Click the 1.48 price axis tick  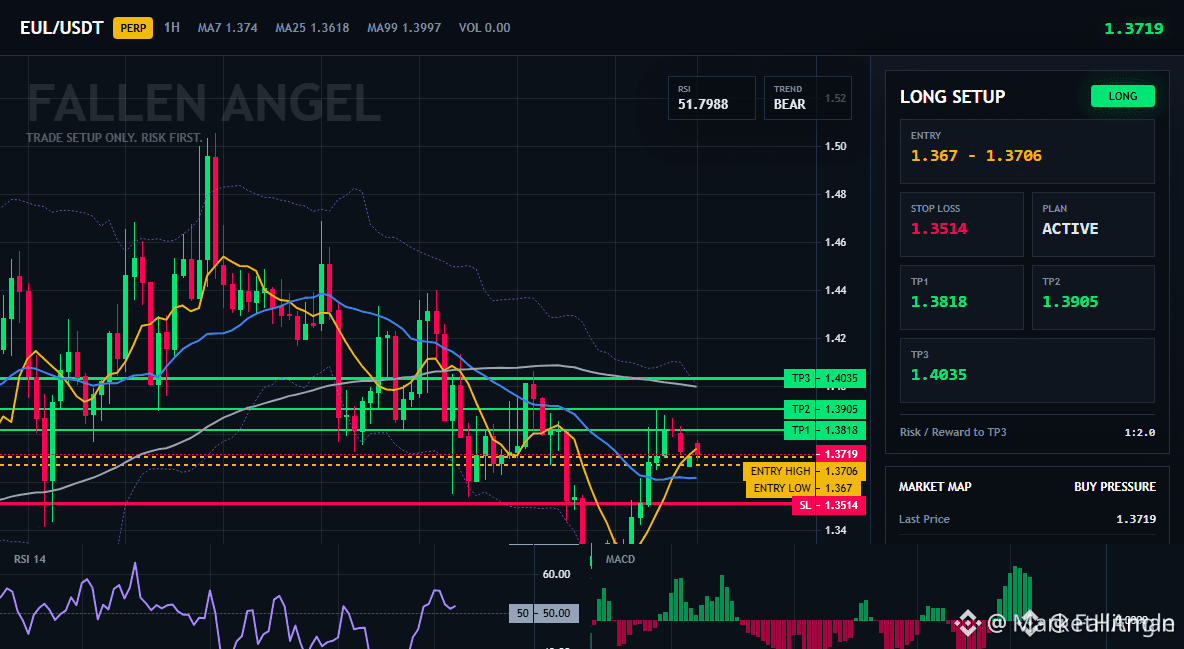point(835,194)
